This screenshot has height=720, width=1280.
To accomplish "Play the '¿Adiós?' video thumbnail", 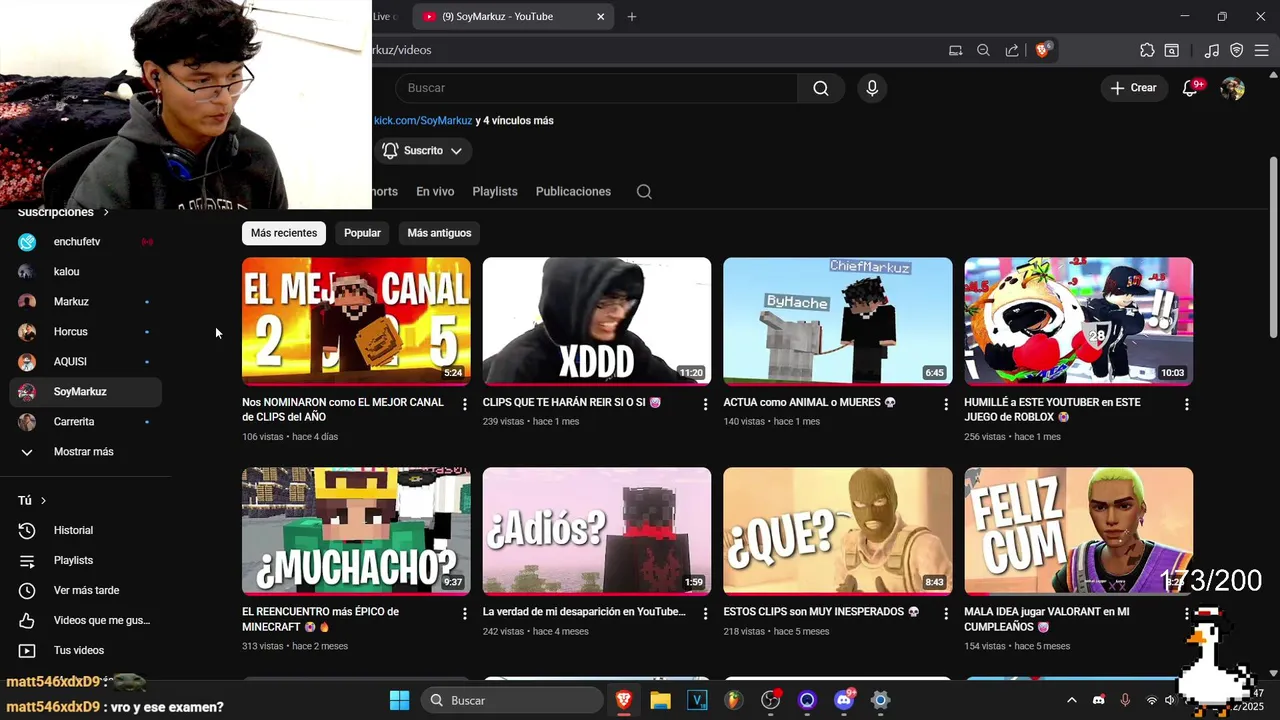I will pyautogui.click(x=597, y=531).
